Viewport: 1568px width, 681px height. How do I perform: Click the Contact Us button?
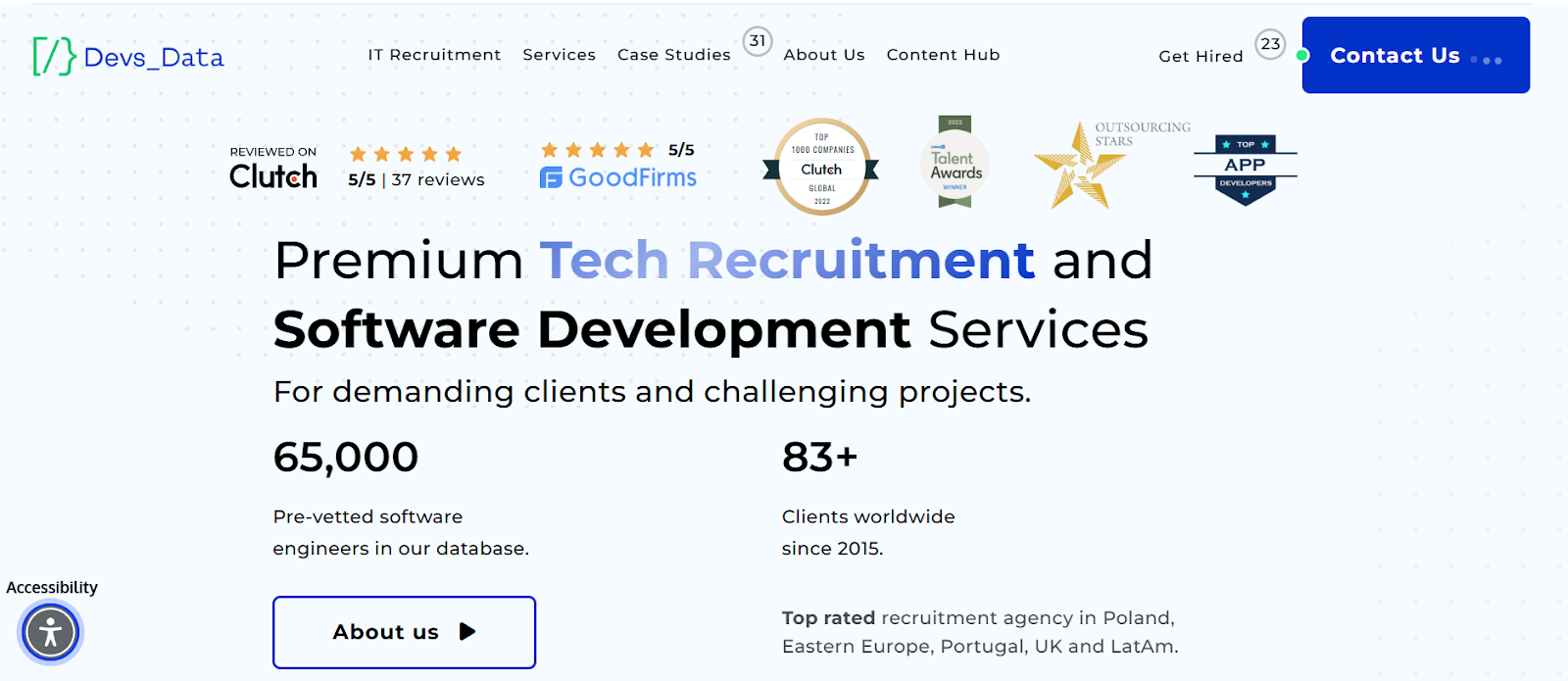pos(1416,55)
